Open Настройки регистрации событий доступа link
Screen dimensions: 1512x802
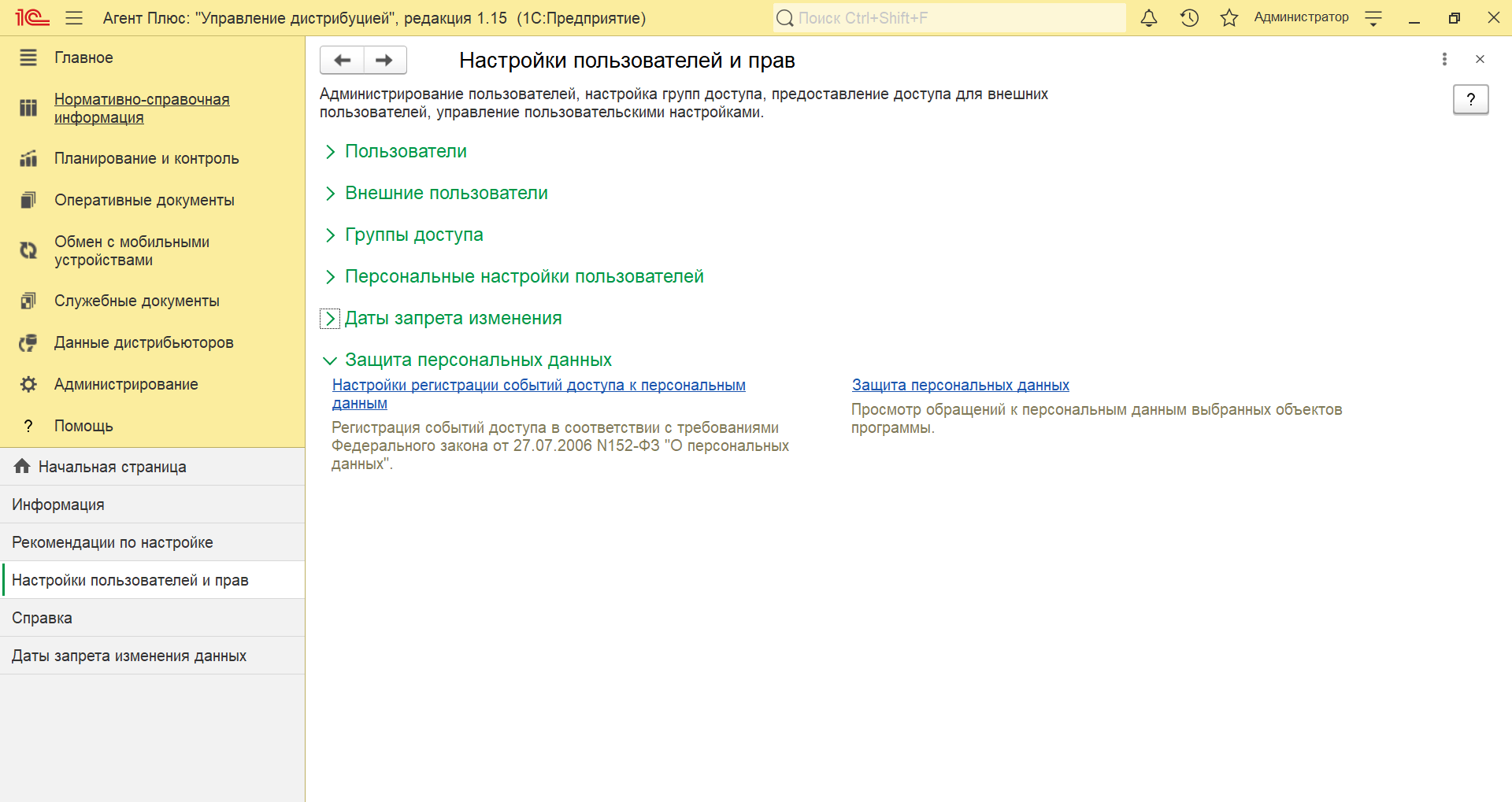pyautogui.click(x=538, y=386)
